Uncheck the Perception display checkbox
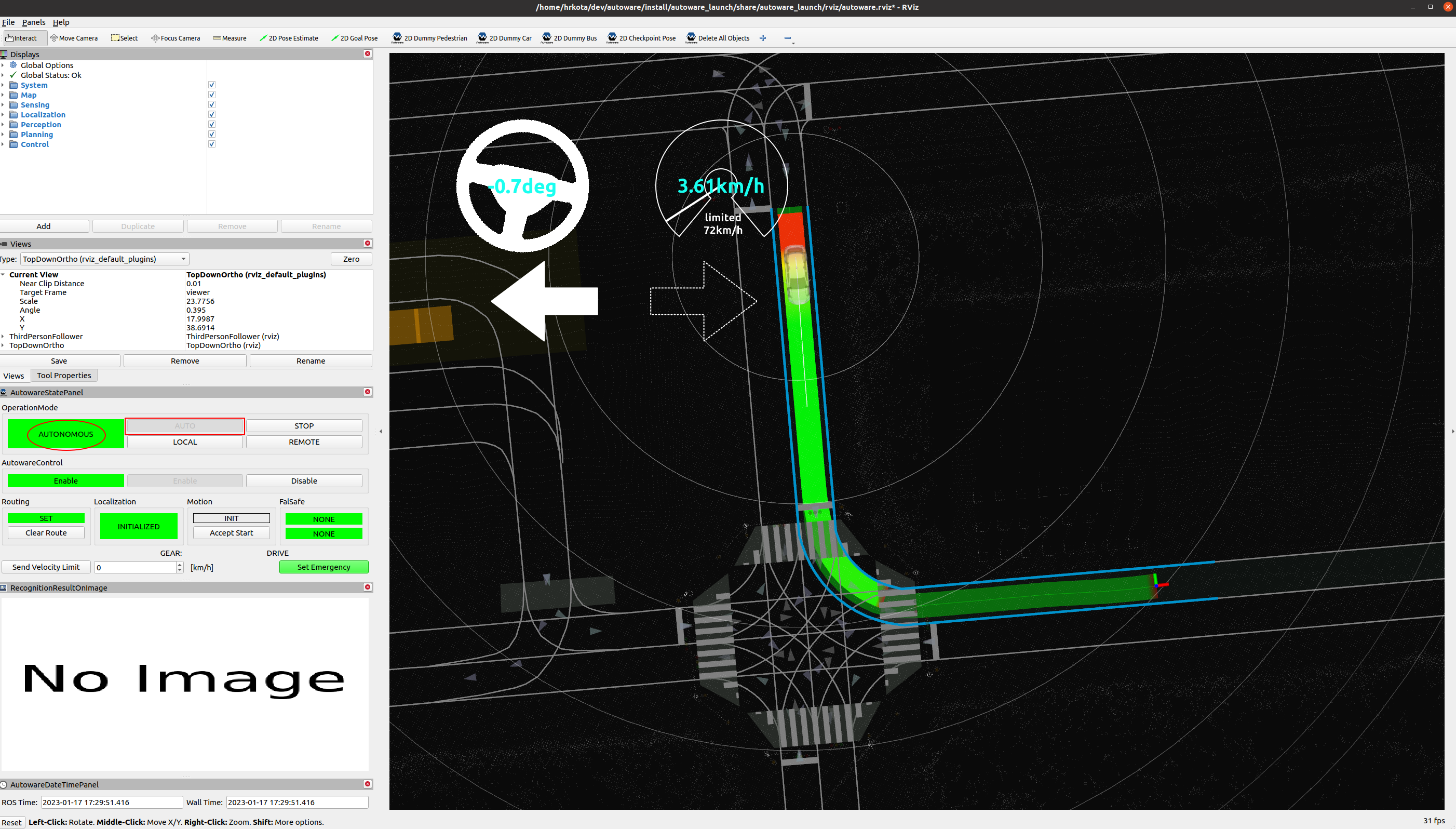The width and height of the screenshot is (1456, 829). coord(212,125)
